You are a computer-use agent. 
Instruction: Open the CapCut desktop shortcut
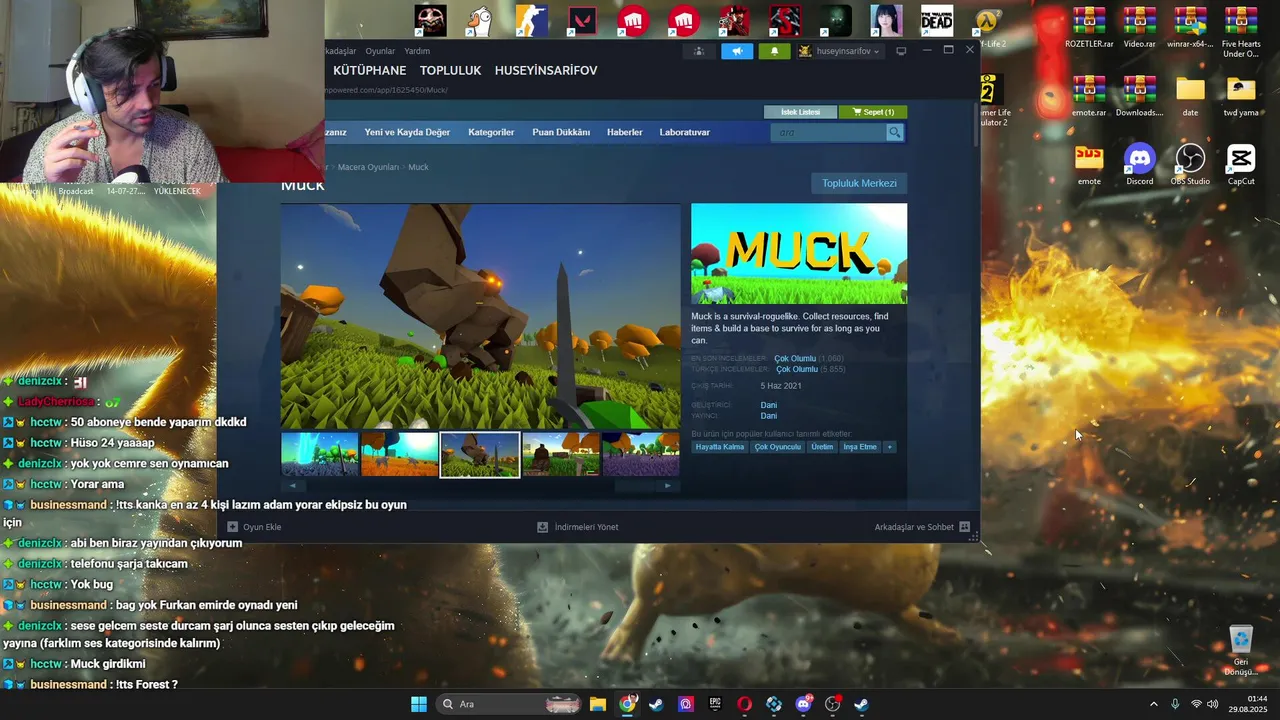pyautogui.click(x=1241, y=164)
